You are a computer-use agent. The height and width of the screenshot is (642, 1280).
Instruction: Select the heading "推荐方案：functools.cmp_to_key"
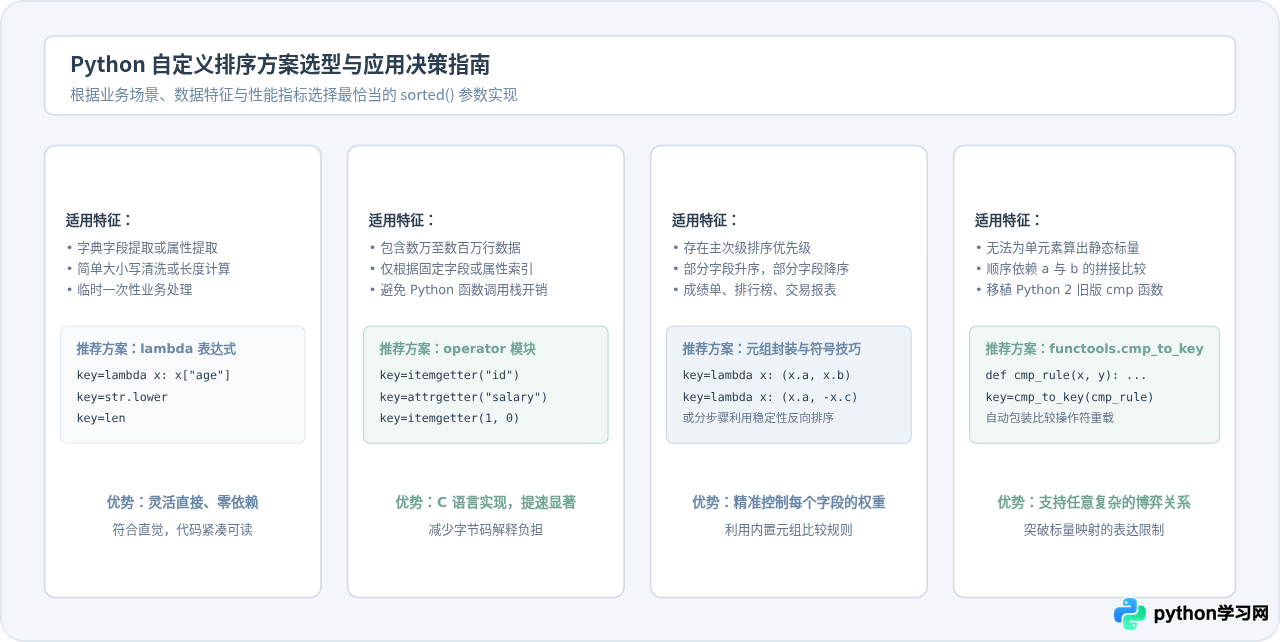[1094, 349]
